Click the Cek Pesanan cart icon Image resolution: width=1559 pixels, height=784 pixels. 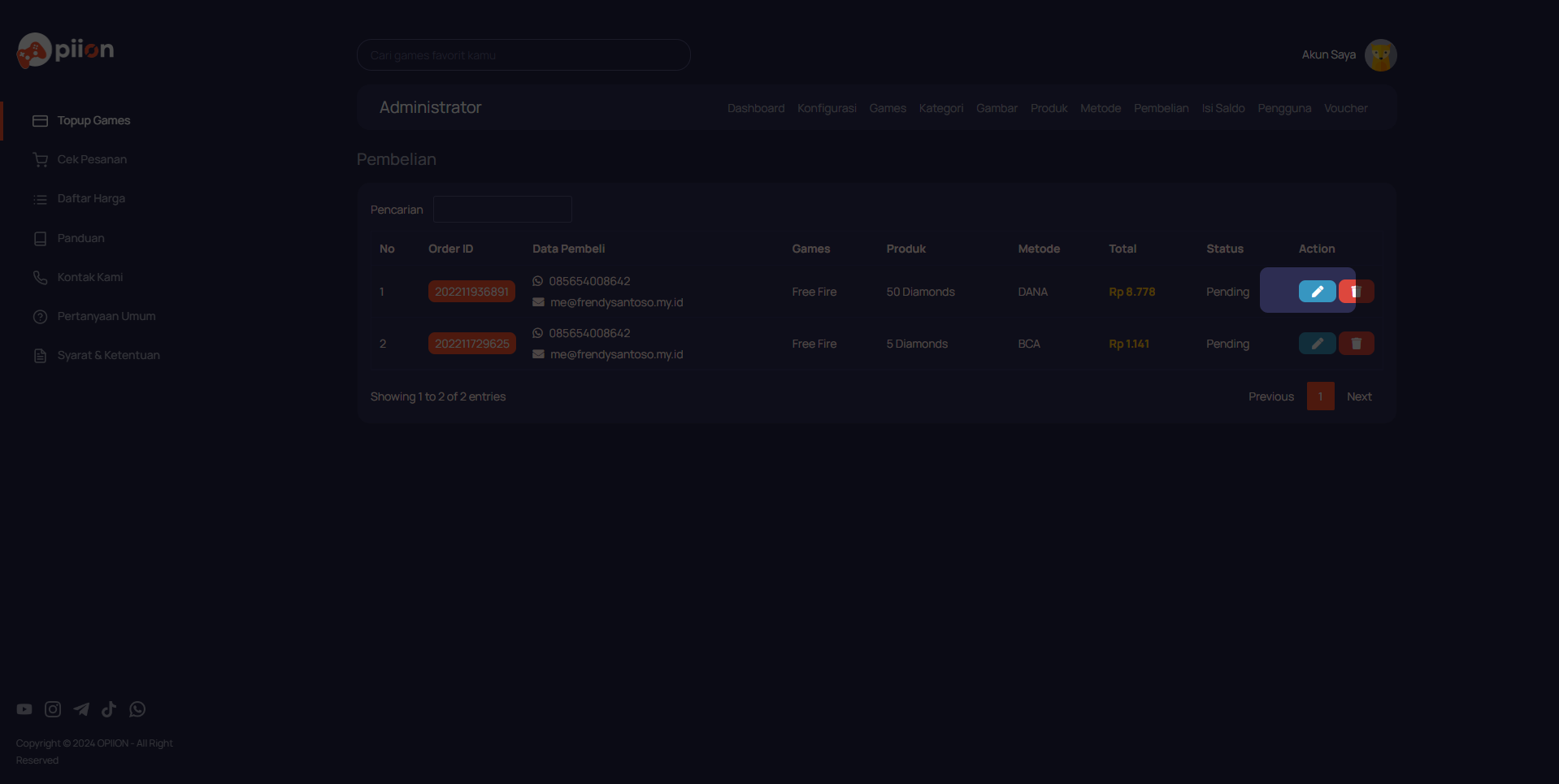[40, 160]
